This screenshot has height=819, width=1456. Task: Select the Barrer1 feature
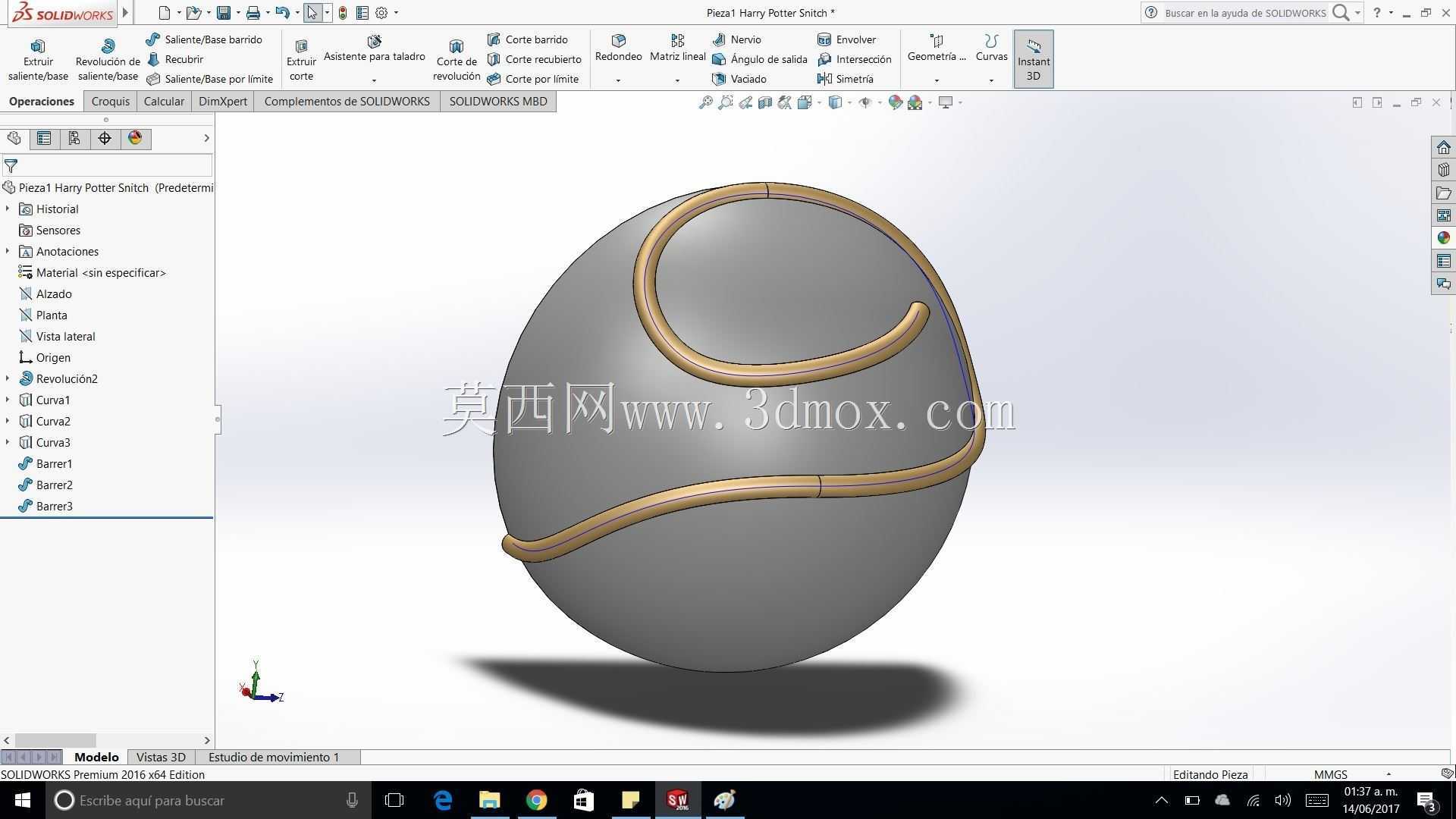click(x=45, y=463)
